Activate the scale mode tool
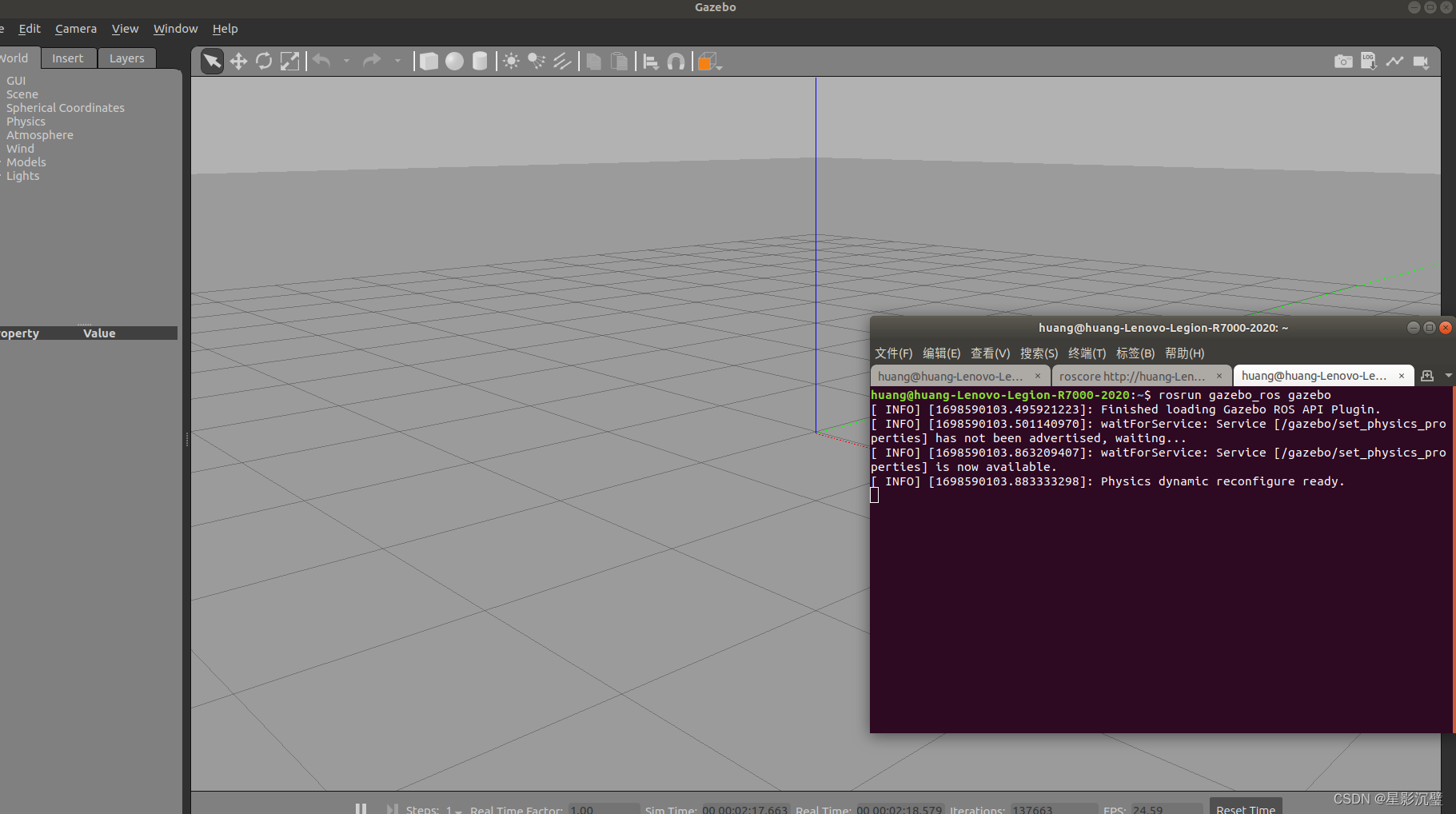Viewport: 1456px width, 814px height. 289,62
